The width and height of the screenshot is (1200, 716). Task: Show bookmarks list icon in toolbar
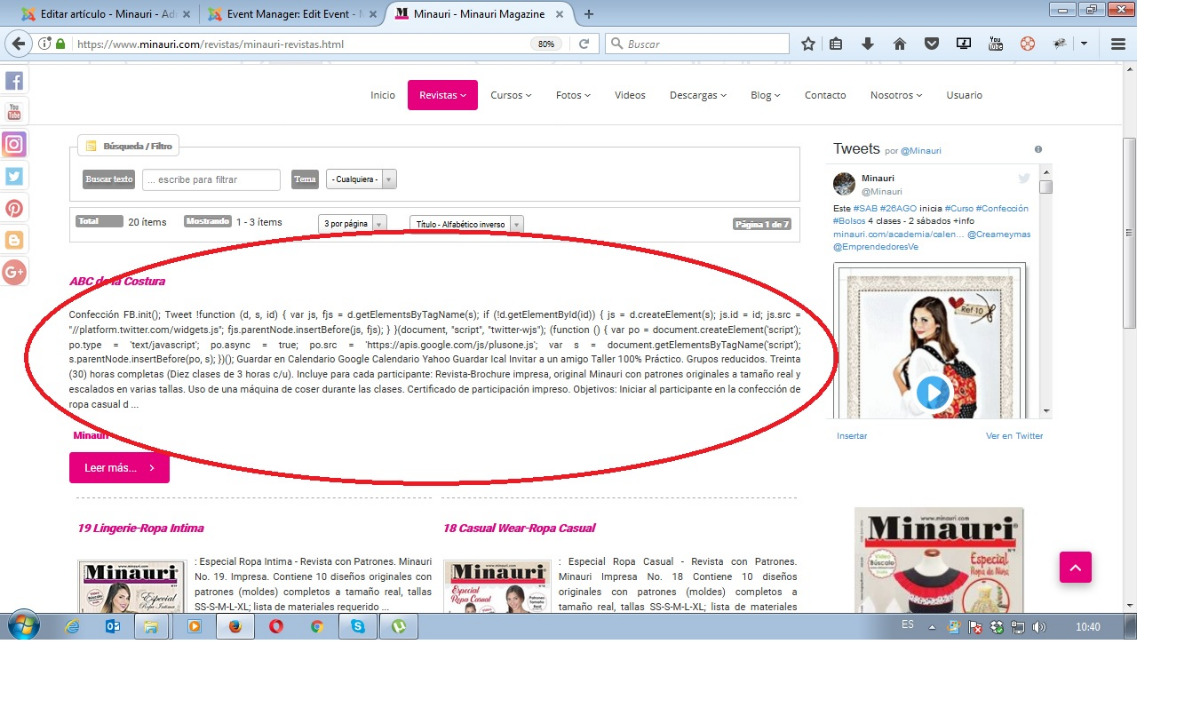point(836,44)
